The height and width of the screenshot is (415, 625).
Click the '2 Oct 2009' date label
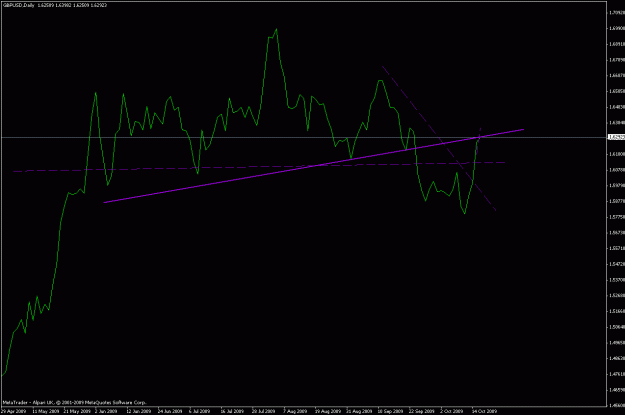click(452, 411)
